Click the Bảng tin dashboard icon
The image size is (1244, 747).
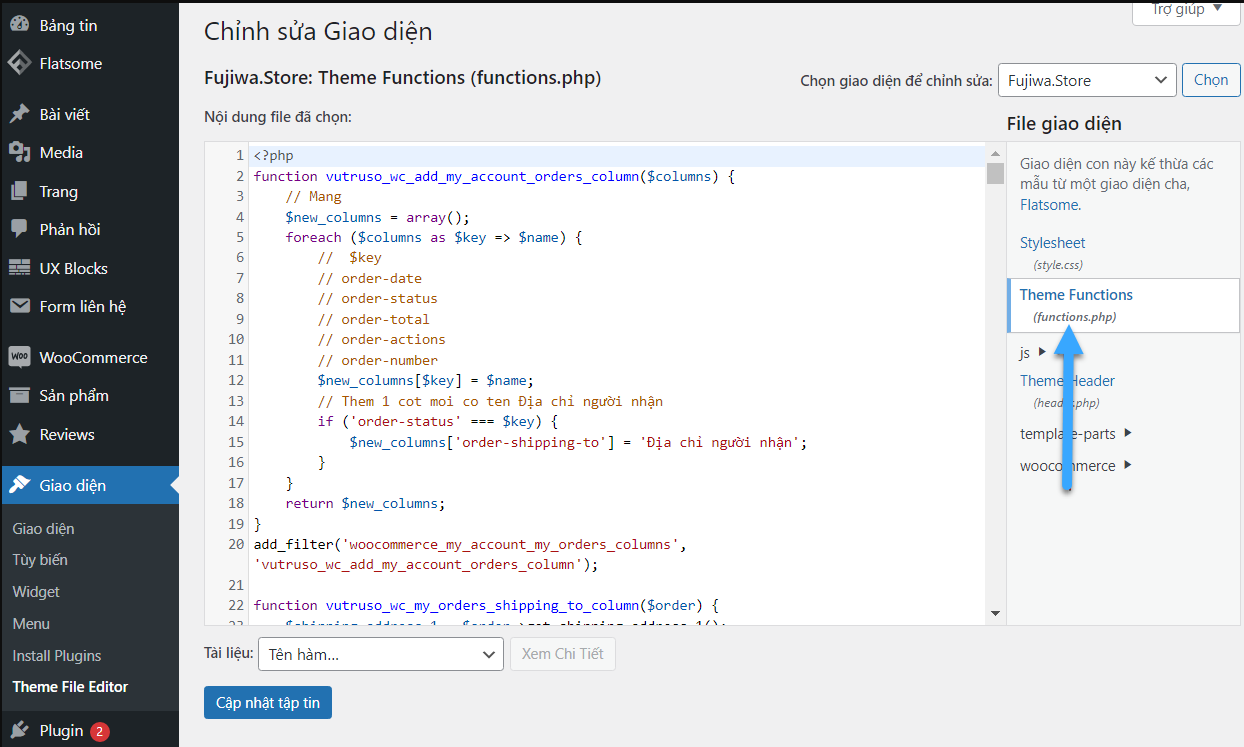19,25
